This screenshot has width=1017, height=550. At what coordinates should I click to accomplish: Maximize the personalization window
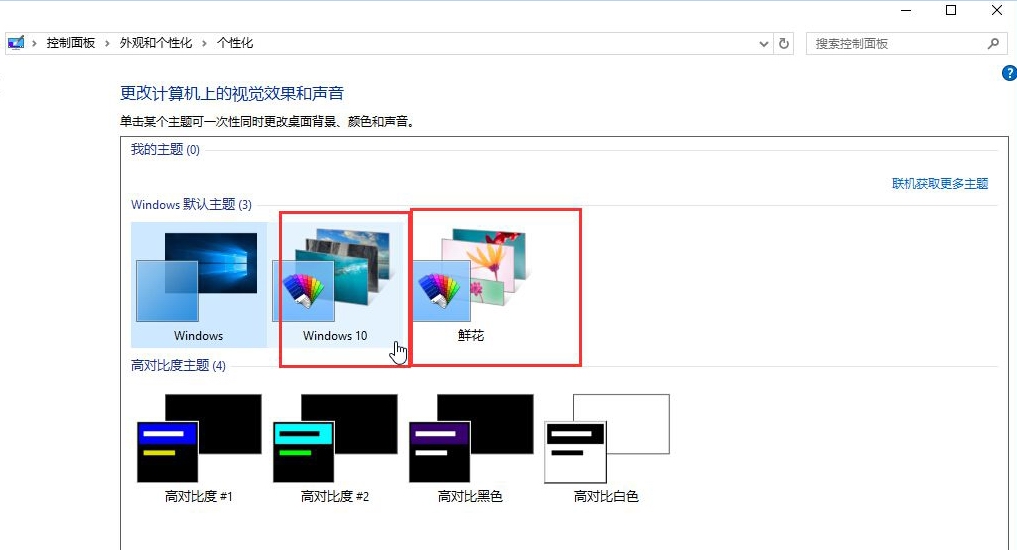[x=951, y=10]
